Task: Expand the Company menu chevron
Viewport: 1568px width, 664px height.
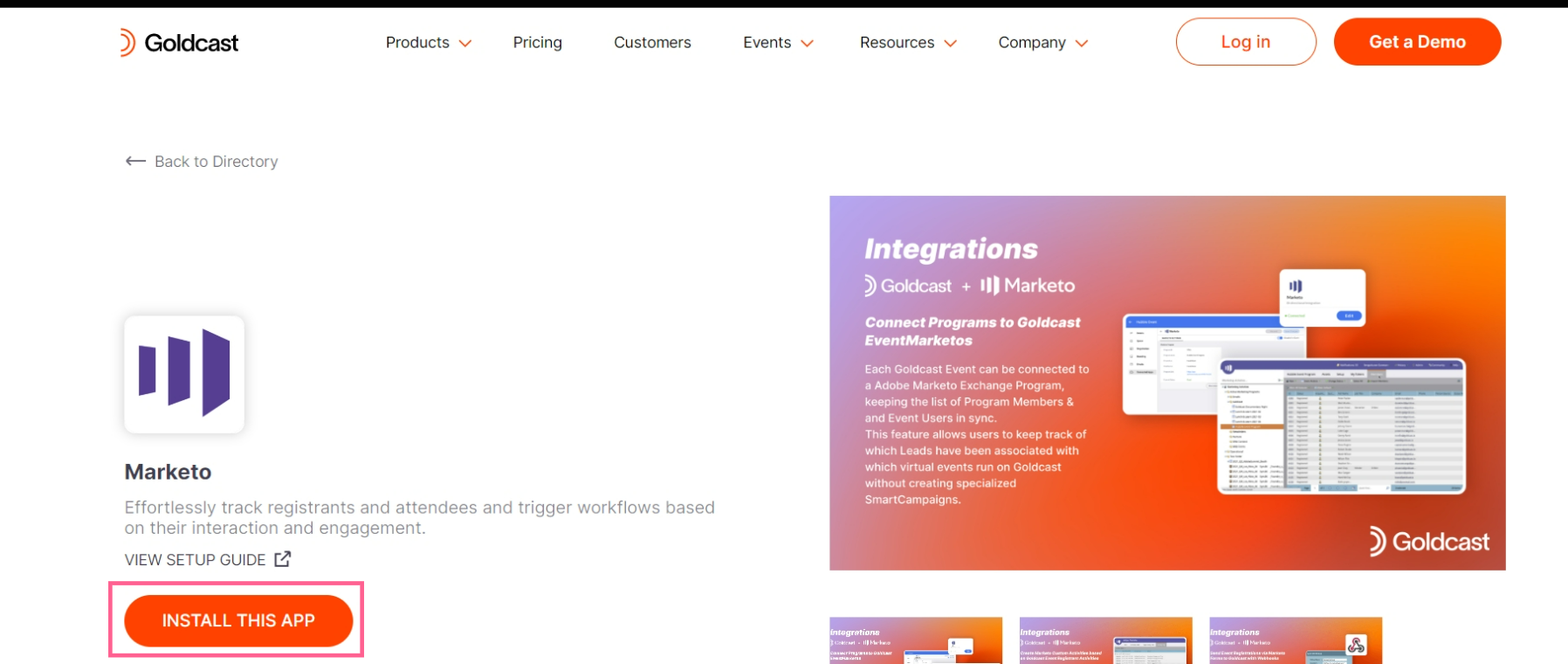Action: click(1082, 44)
